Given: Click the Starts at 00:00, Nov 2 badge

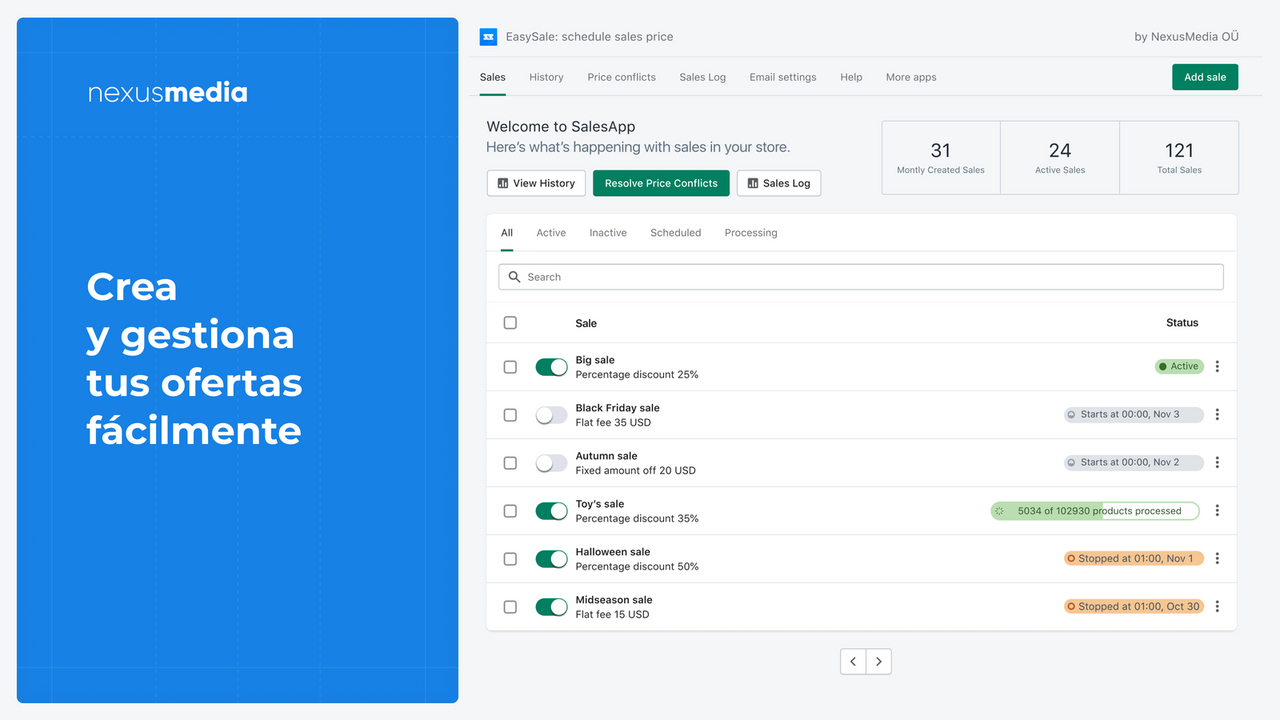Looking at the screenshot, I should click(1134, 463).
